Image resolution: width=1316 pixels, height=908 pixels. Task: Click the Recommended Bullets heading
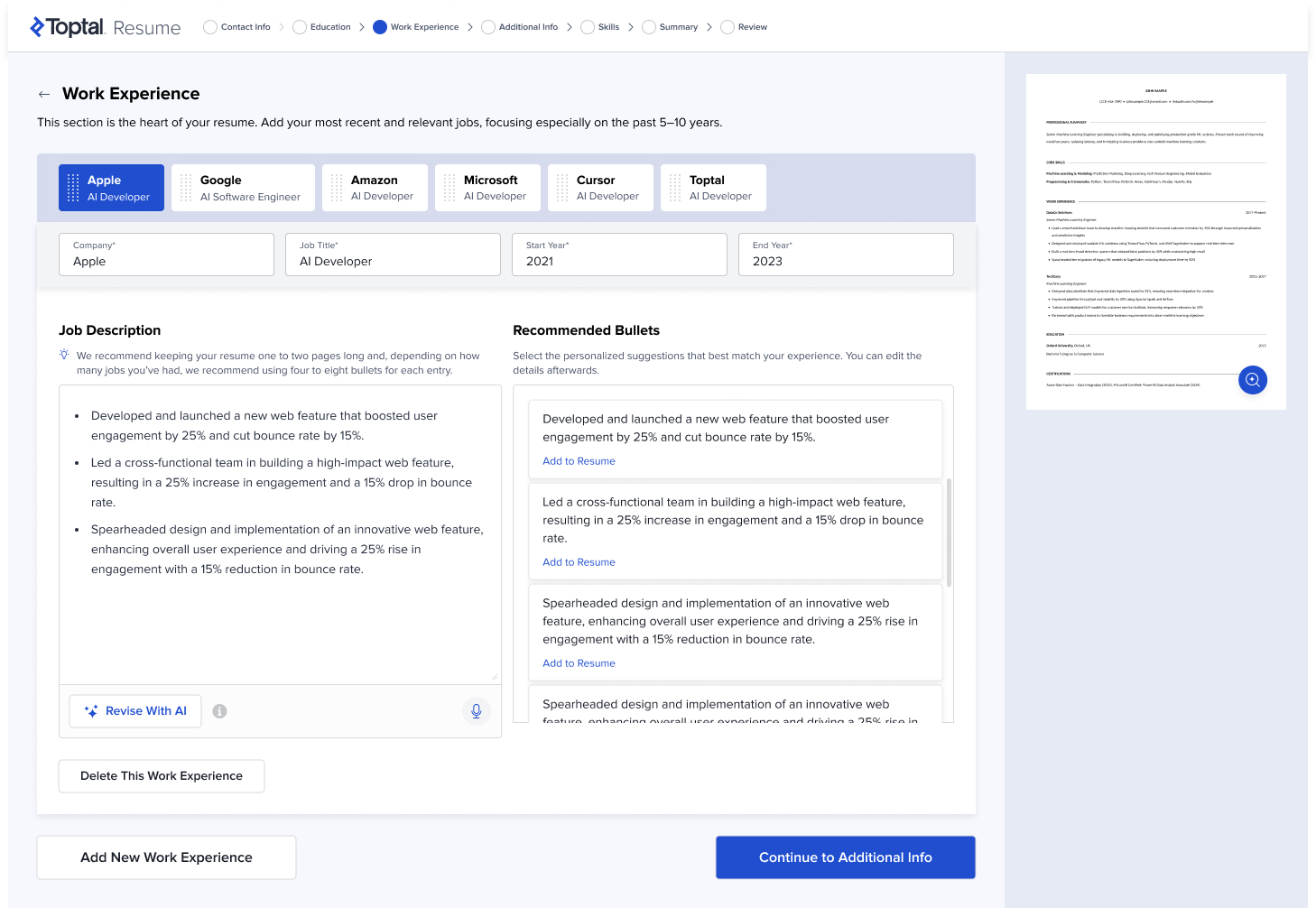click(x=586, y=330)
